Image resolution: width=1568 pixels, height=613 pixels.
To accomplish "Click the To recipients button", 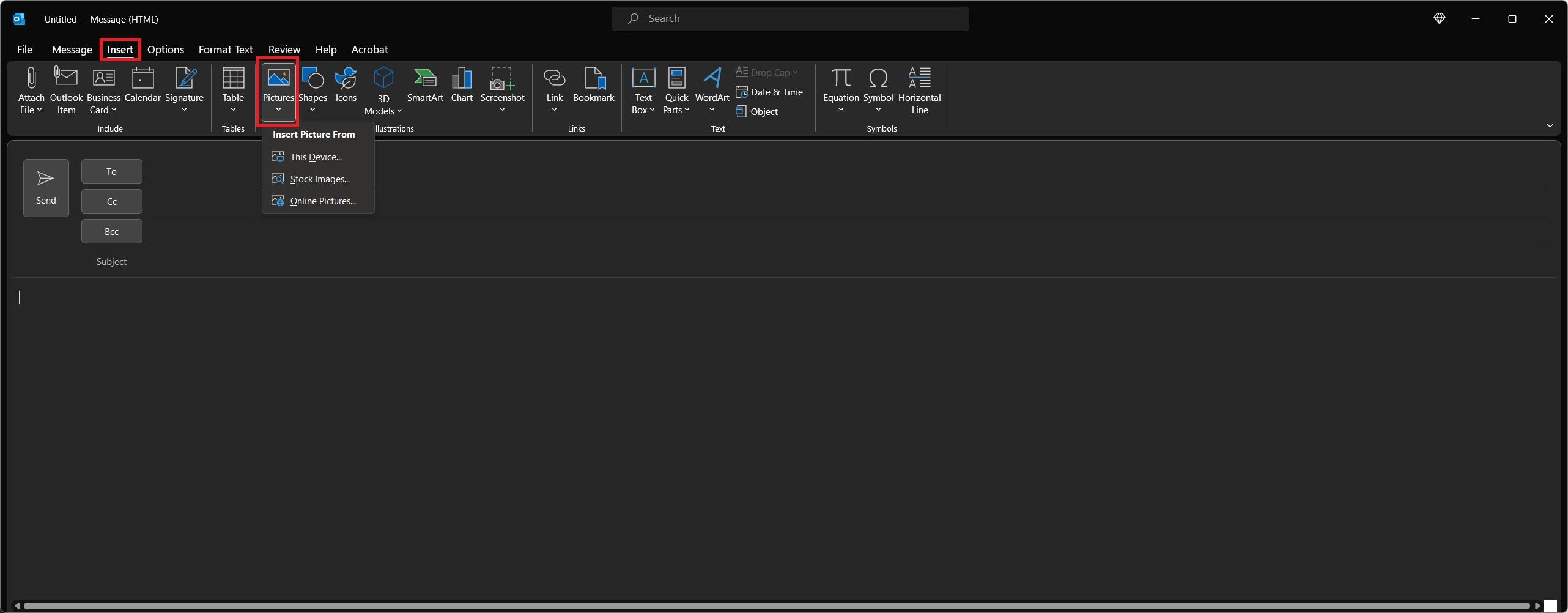I will coord(112,171).
